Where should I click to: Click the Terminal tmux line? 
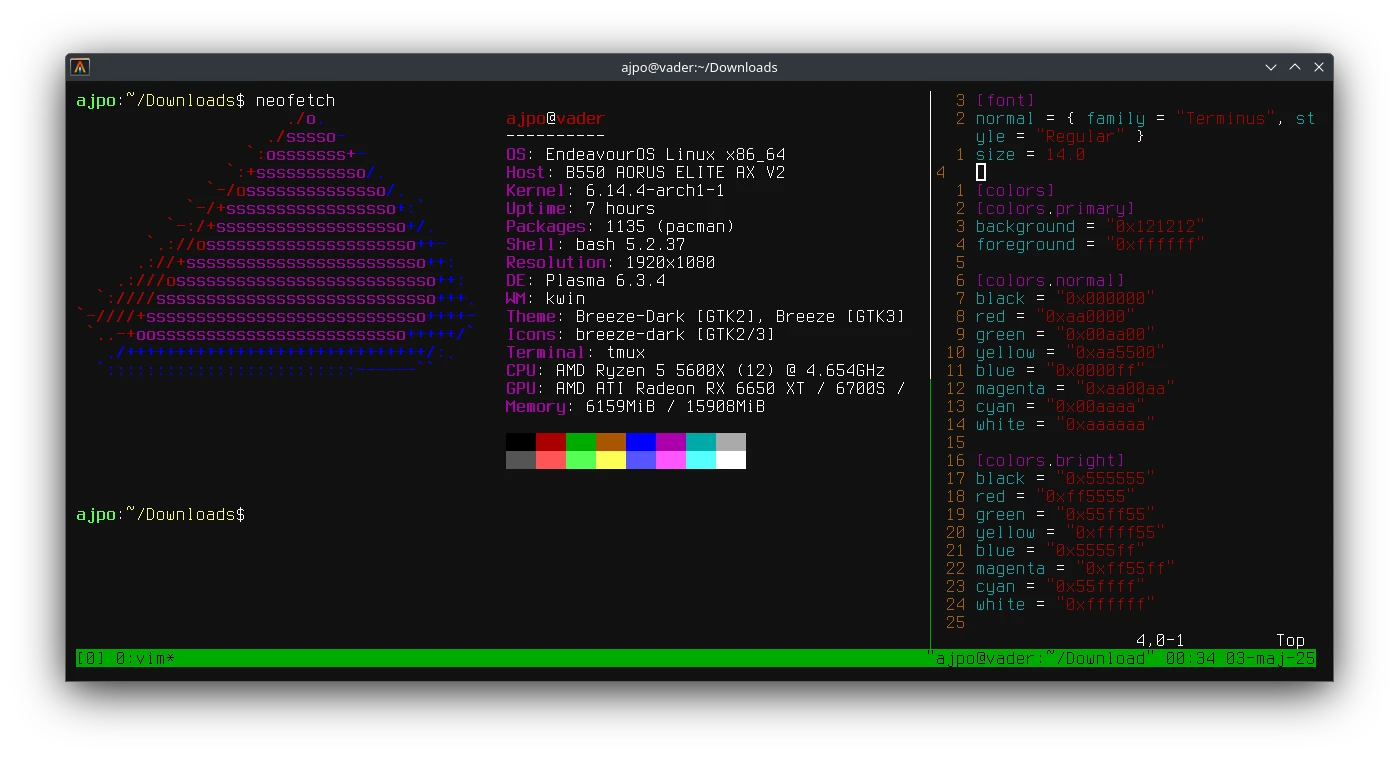pyautogui.click(x=576, y=352)
